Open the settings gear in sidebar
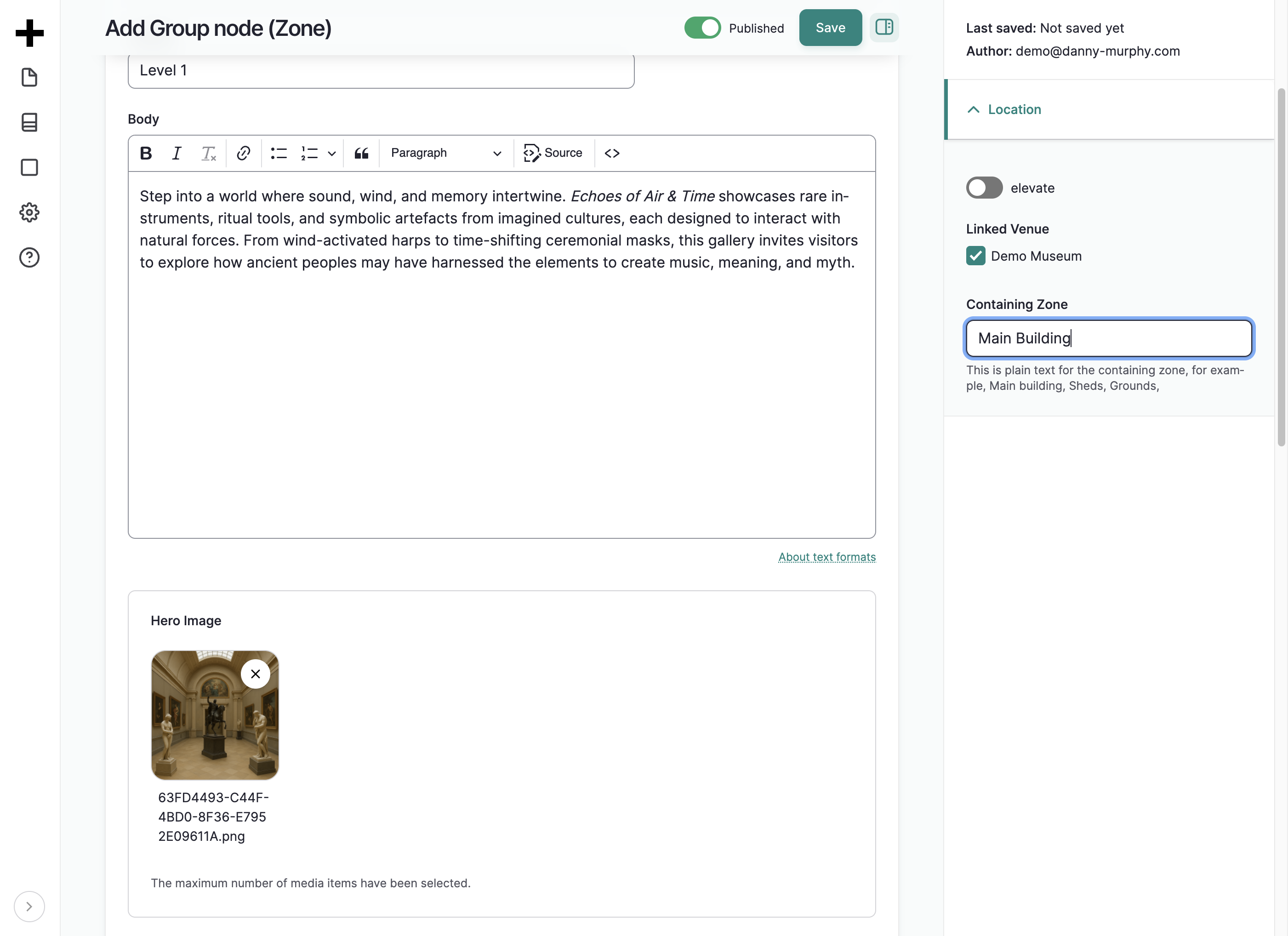The width and height of the screenshot is (1288, 936). [x=29, y=212]
